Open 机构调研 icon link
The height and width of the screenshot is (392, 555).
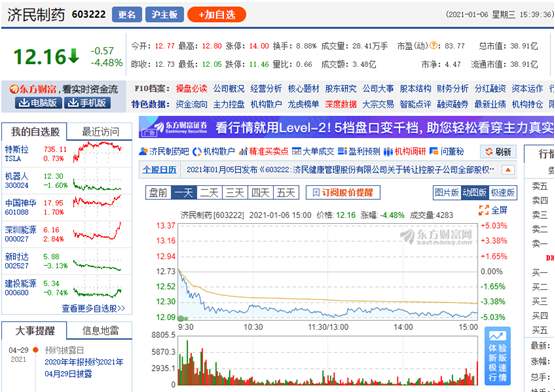(405, 152)
